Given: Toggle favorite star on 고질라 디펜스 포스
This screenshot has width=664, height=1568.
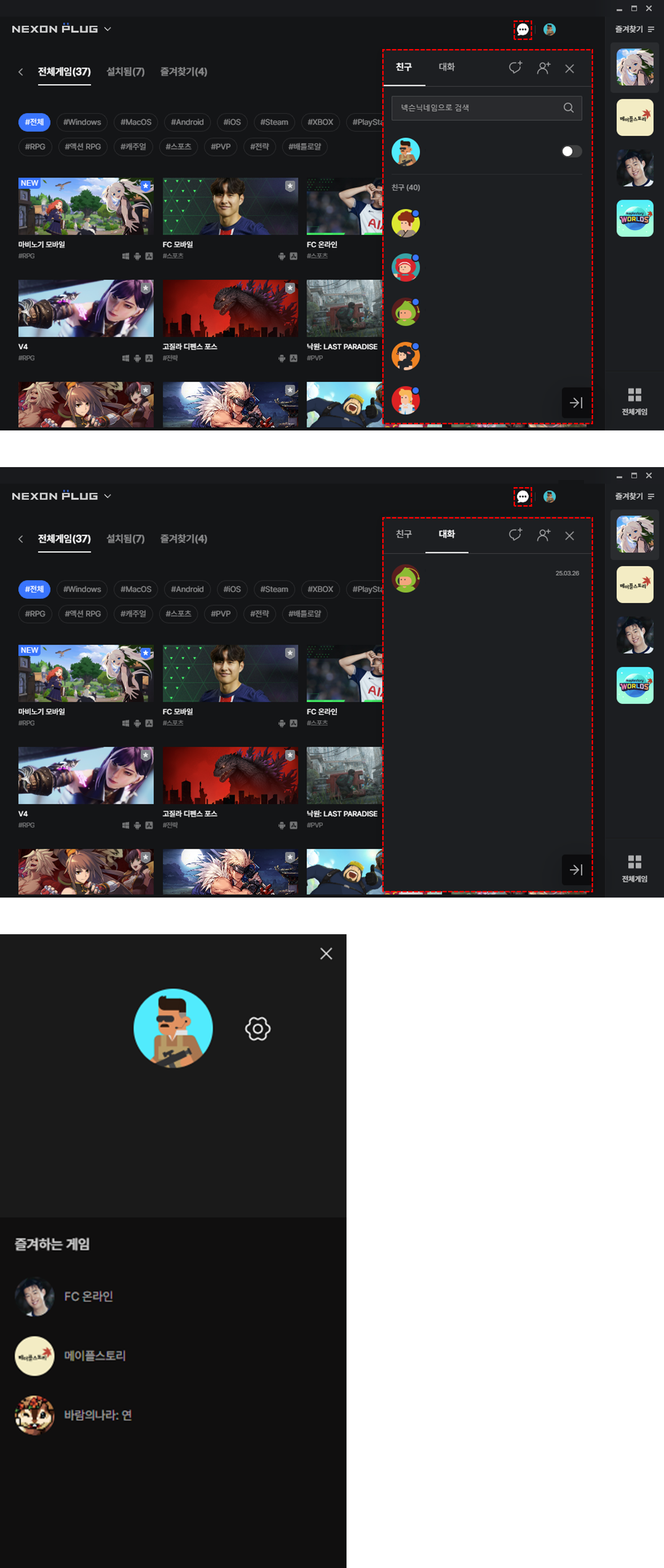Looking at the screenshot, I should click(x=290, y=288).
